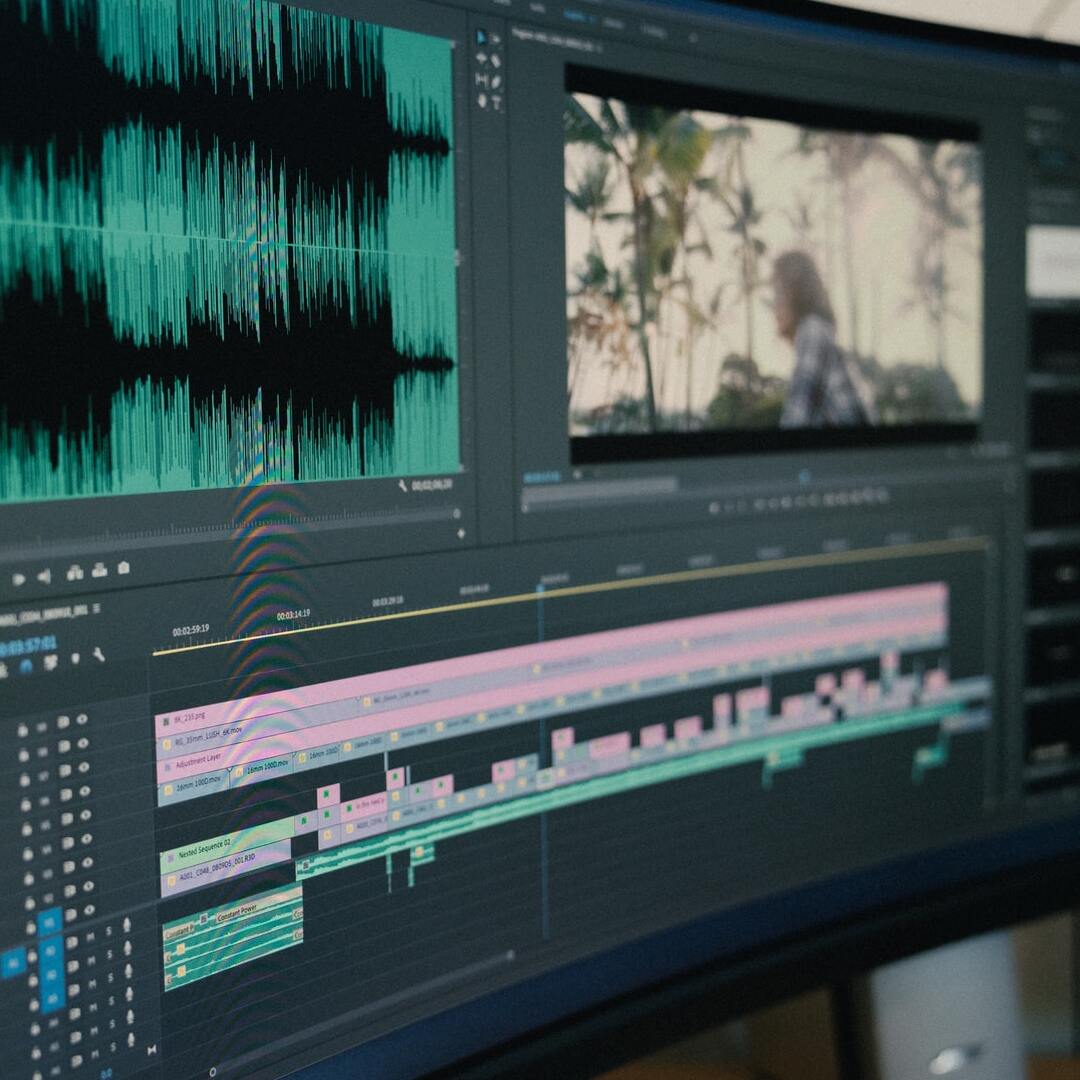Select the Selection arrow tool

tap(481, 36)
